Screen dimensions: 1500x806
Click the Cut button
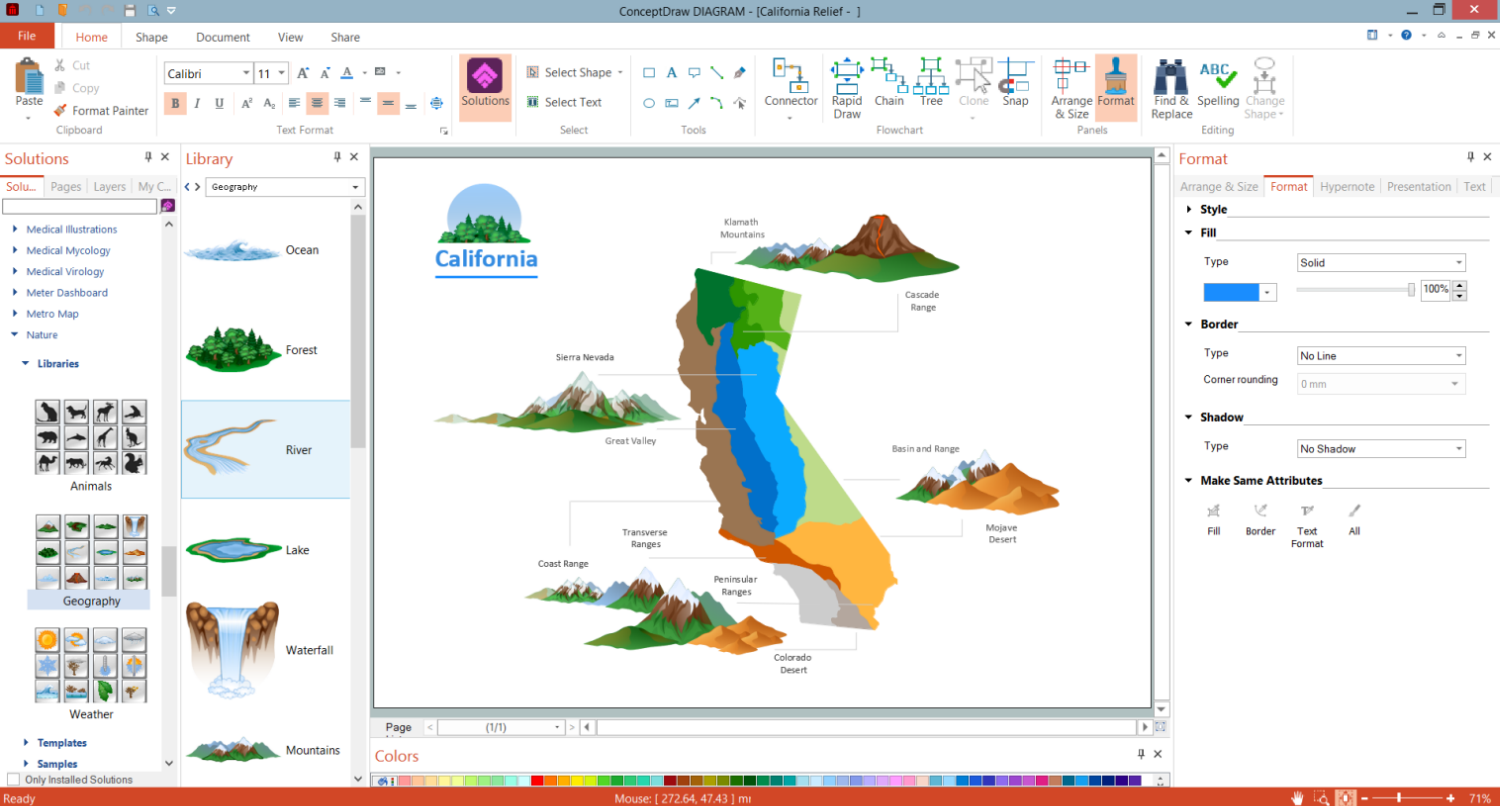click(72, 66)
